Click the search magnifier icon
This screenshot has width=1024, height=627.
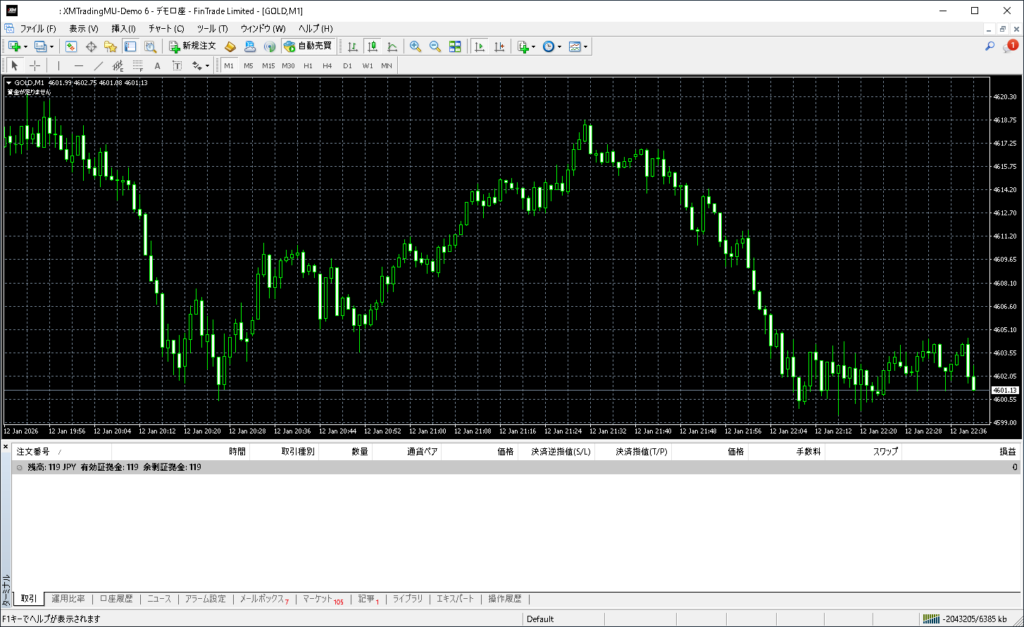click(990, 46)
